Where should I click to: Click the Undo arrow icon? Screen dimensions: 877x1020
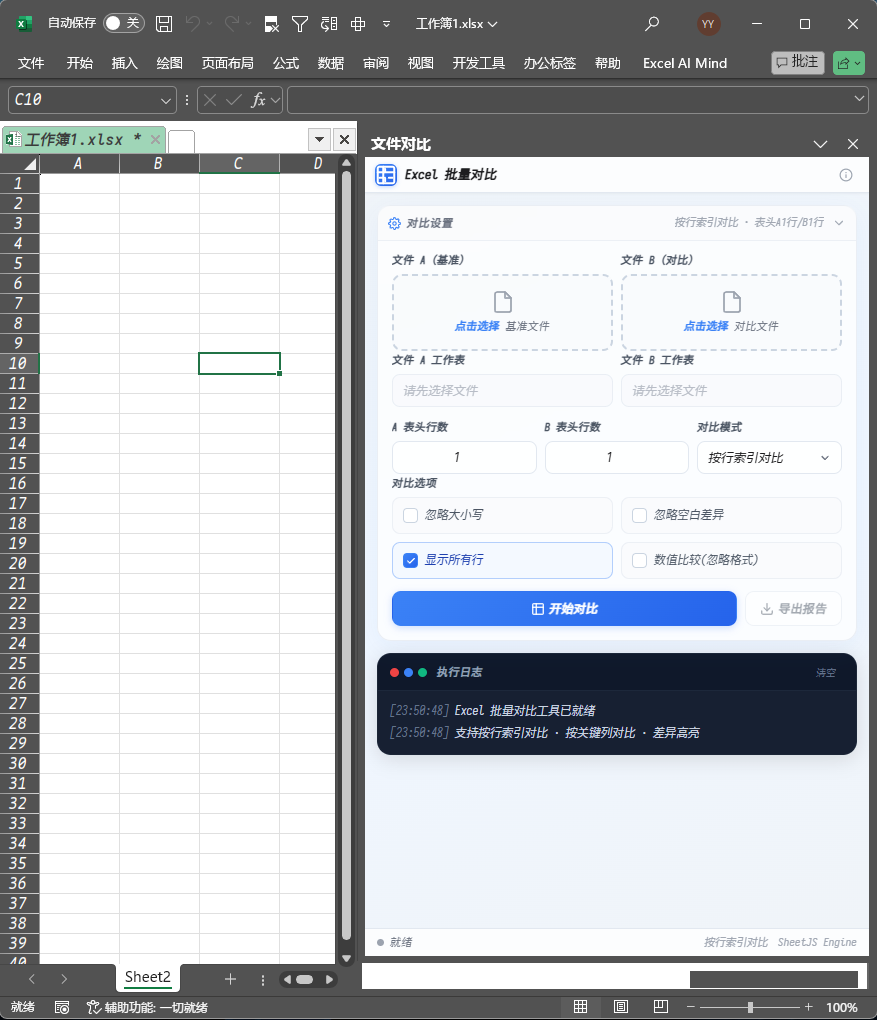(x=193, y=24)
